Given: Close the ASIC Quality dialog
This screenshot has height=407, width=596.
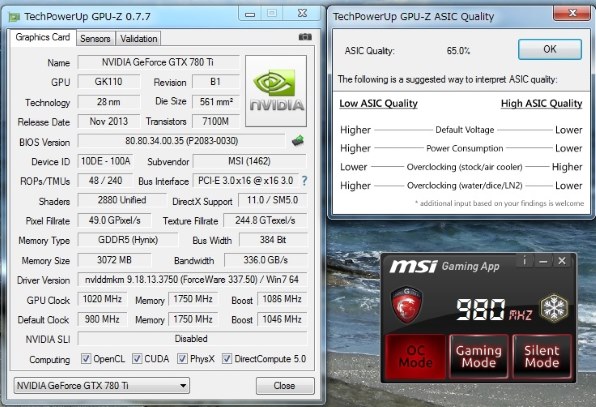Looking at the screenshot, I should pos(572,14).
